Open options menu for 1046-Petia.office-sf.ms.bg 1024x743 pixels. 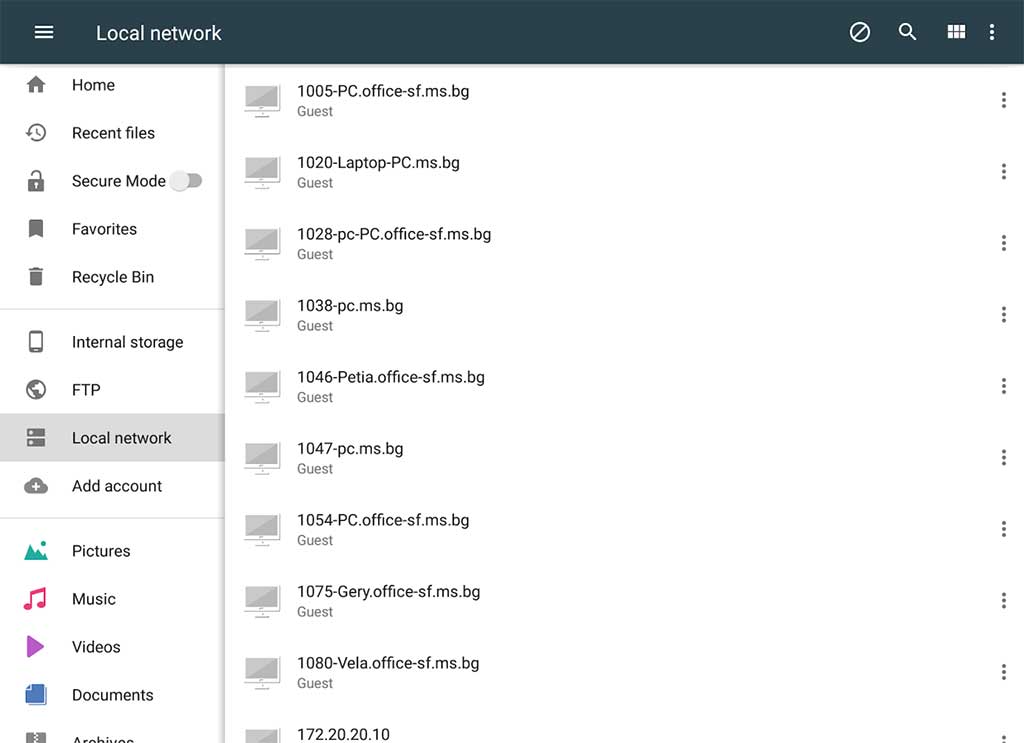(1004, 386)
